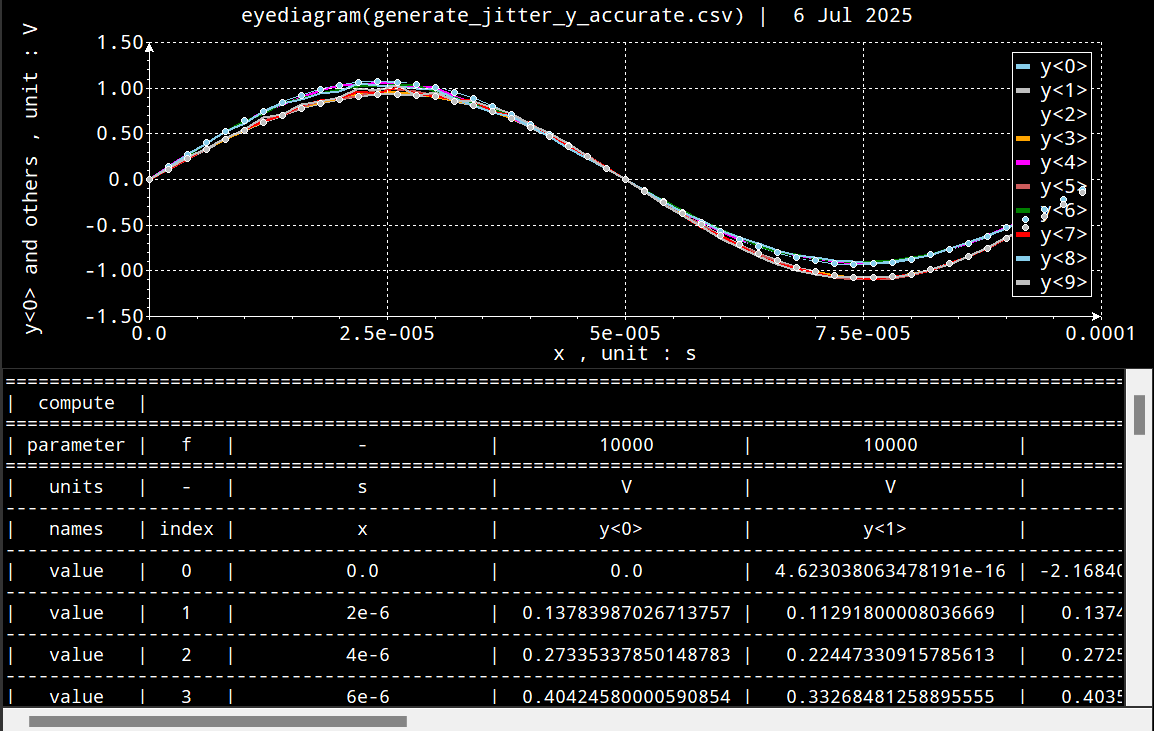Click the 'compute' header cell
1154x731 pixels.
(x=76, y=403)
